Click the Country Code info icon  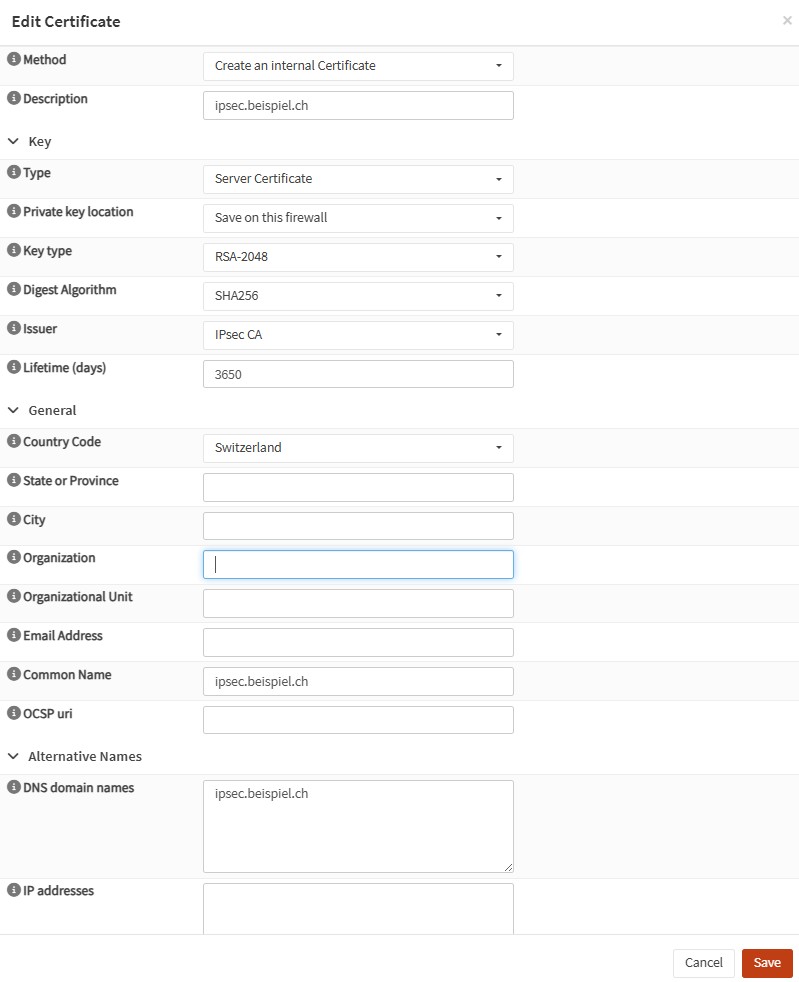pos(14,442)
